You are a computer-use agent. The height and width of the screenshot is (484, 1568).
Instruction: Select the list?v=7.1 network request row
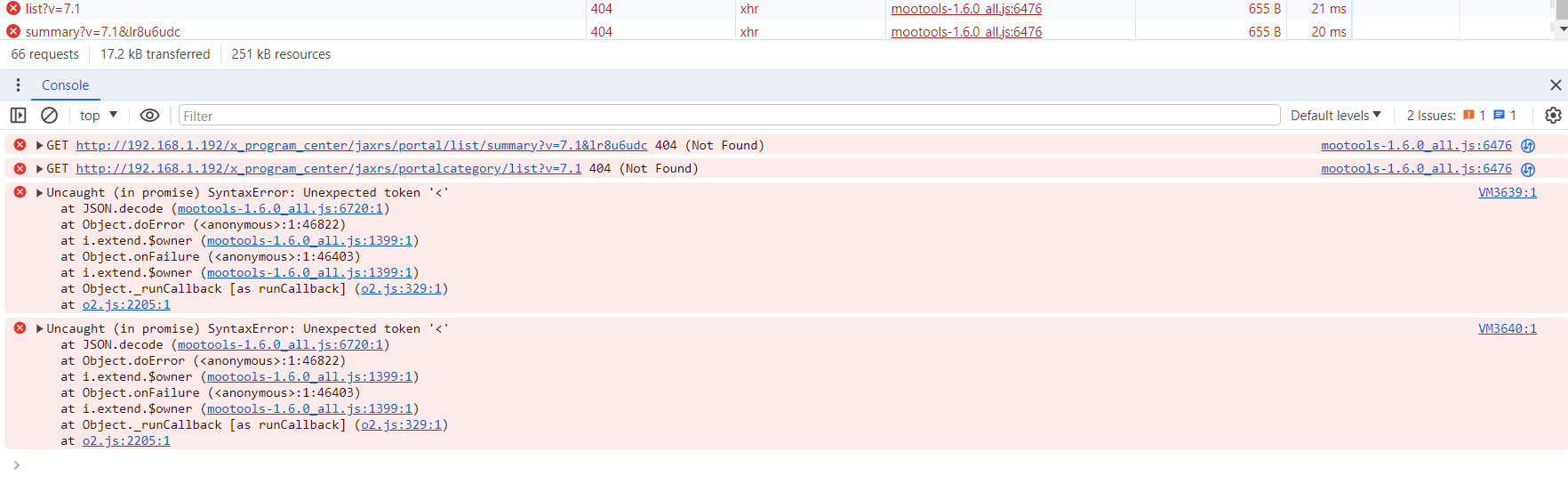pos(676,9)
